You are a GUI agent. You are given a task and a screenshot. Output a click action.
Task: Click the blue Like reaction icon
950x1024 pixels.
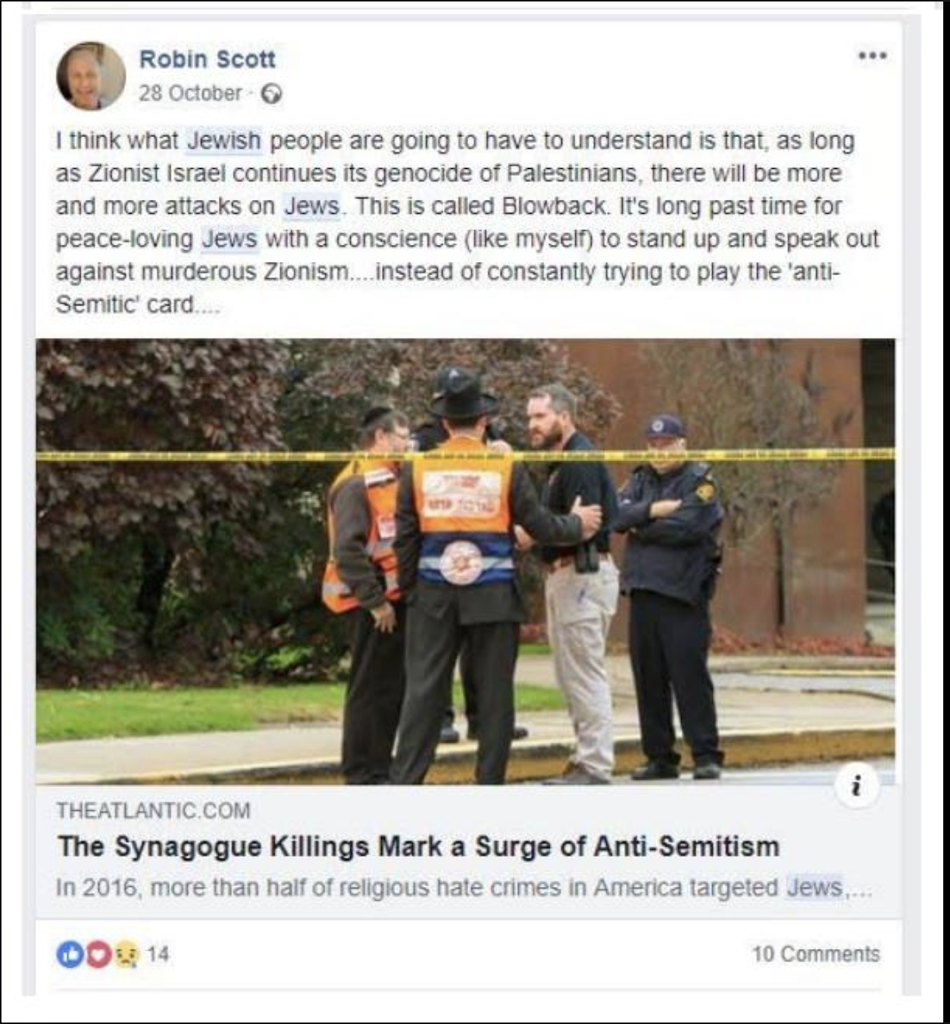pos(69,954)
